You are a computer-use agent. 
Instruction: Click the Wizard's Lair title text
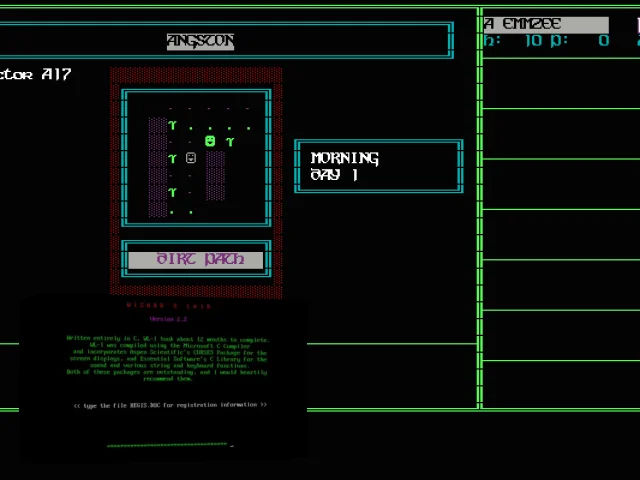coord(169,306)
